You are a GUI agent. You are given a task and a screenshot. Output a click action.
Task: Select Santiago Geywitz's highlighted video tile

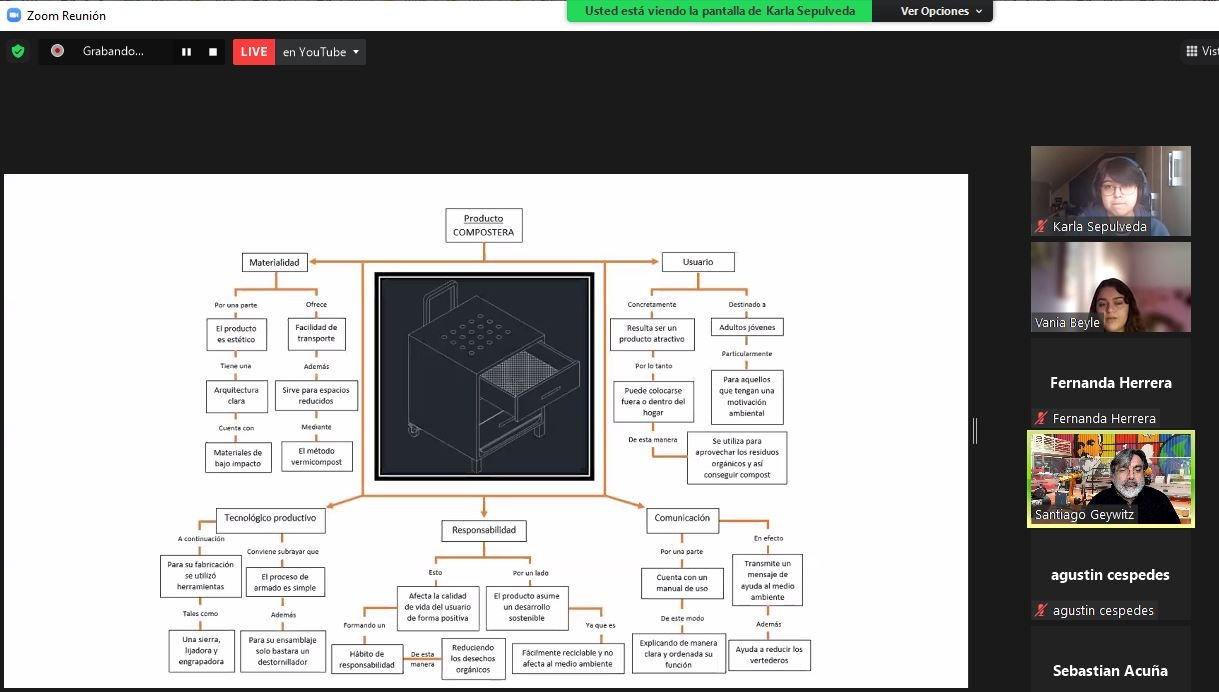1110,478
